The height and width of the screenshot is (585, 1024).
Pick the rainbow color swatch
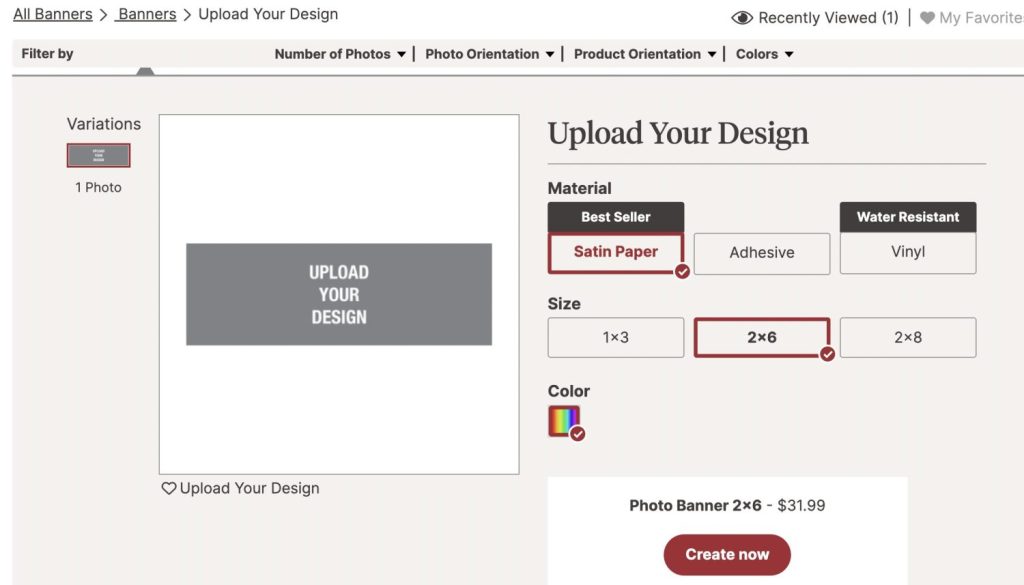tap(564, 420)
